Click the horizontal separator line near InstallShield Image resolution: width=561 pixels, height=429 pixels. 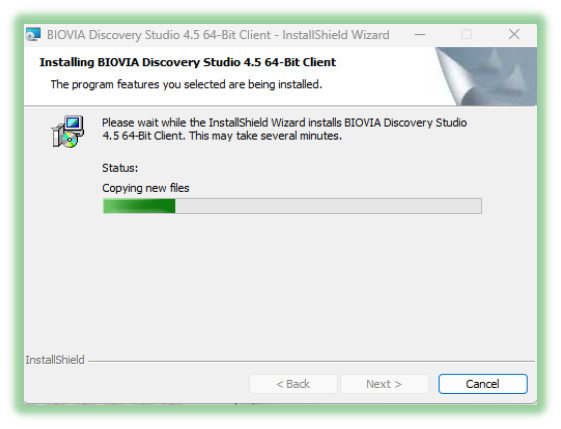(312, 361)
